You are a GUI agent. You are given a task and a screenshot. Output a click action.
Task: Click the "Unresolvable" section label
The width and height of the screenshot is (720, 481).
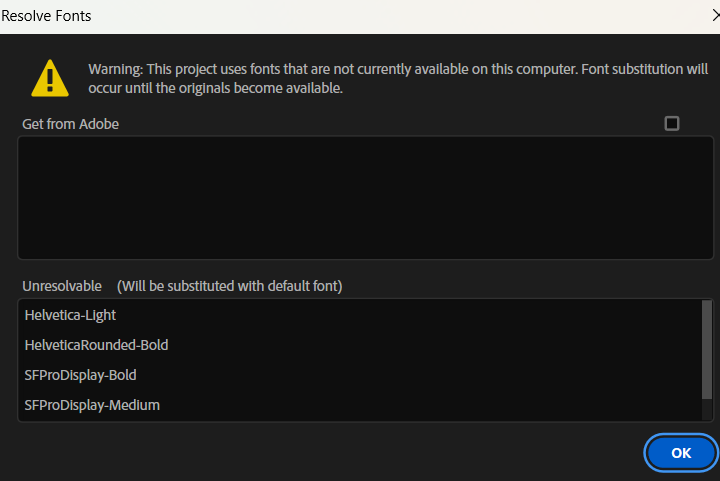pyautogui.click(x=62, y=286)
